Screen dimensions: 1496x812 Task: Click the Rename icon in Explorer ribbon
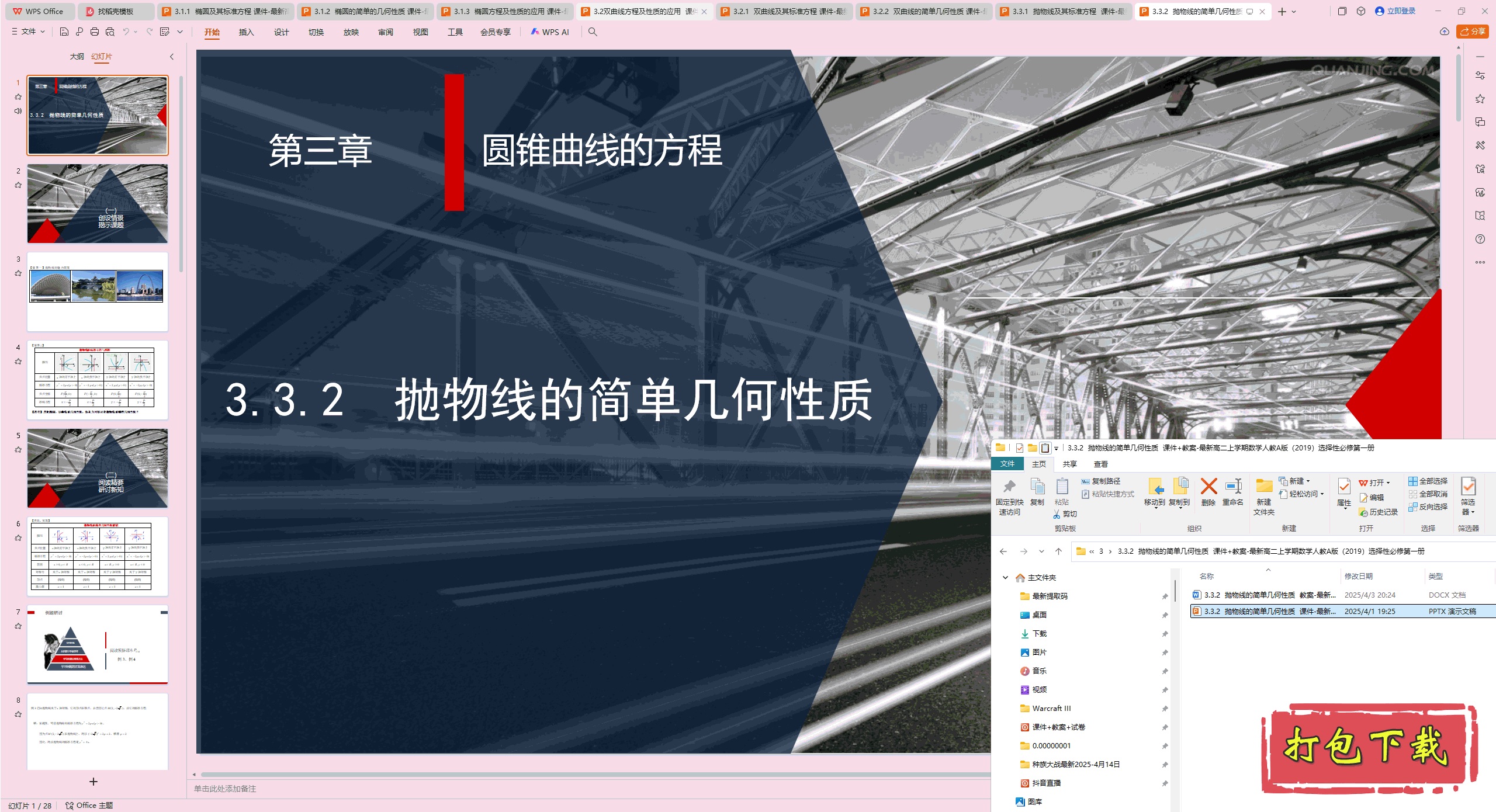[1233, 491]
